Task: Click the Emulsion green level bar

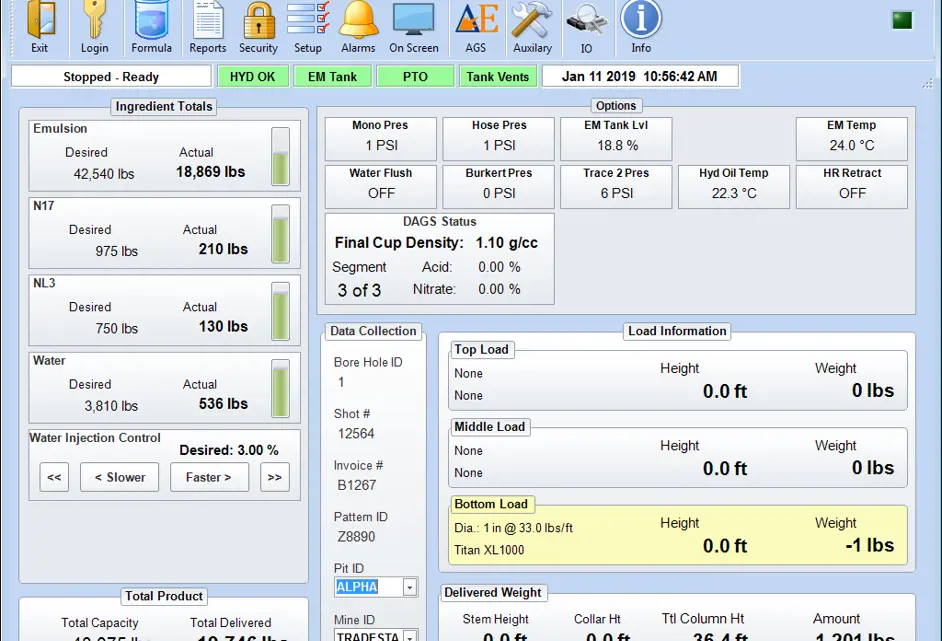Action: click(280, 157)
